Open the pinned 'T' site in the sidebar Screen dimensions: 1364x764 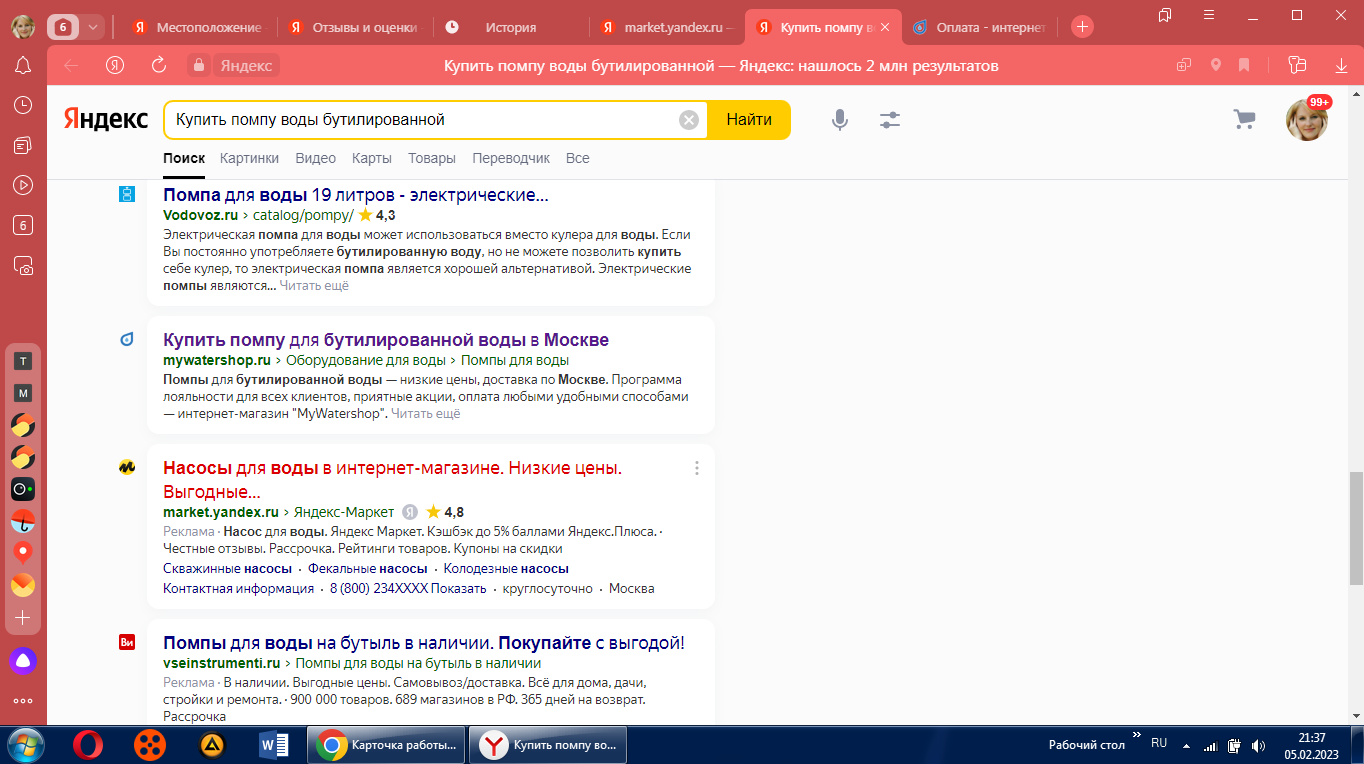23,361
